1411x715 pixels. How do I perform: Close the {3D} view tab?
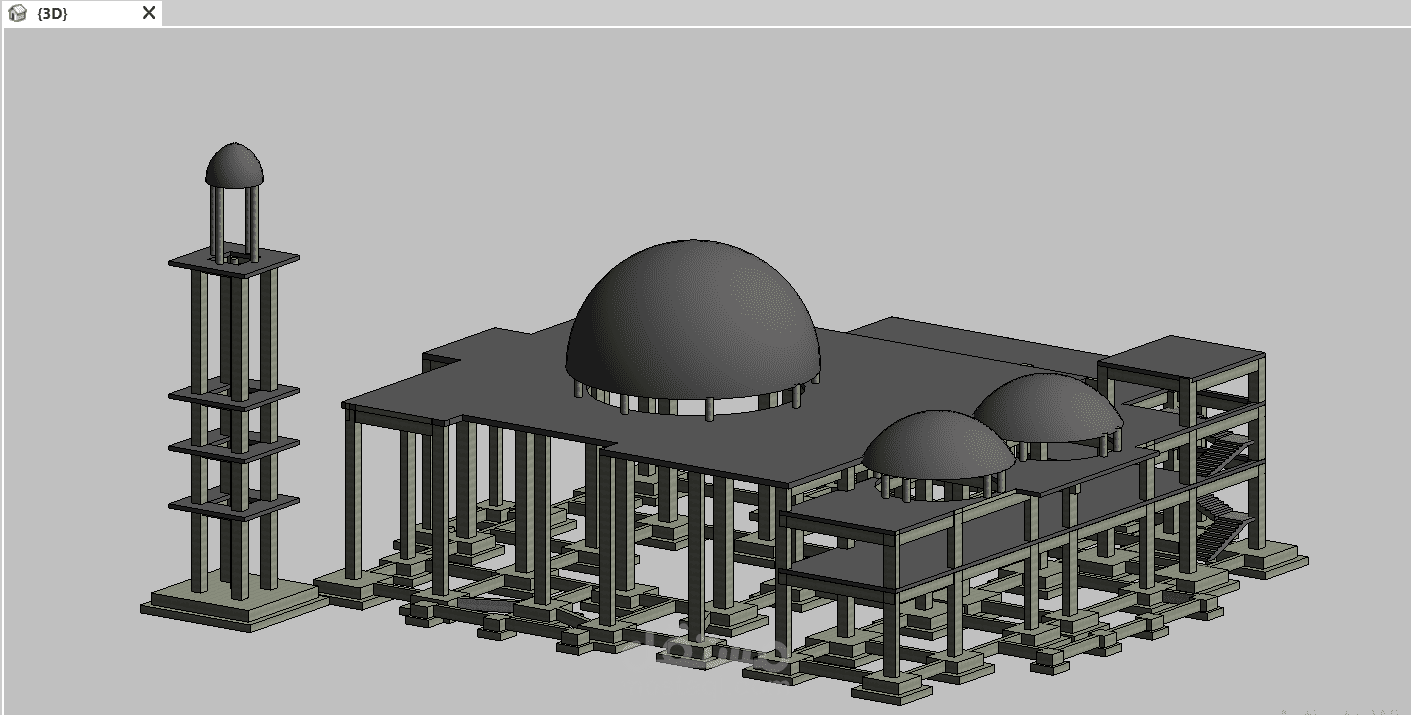click(x=148, y=13)
